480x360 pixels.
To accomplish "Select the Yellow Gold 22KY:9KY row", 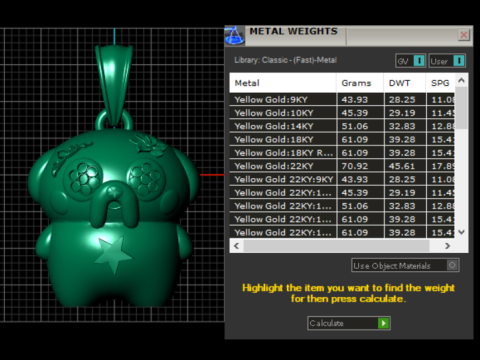I will [x=342, y=179].
